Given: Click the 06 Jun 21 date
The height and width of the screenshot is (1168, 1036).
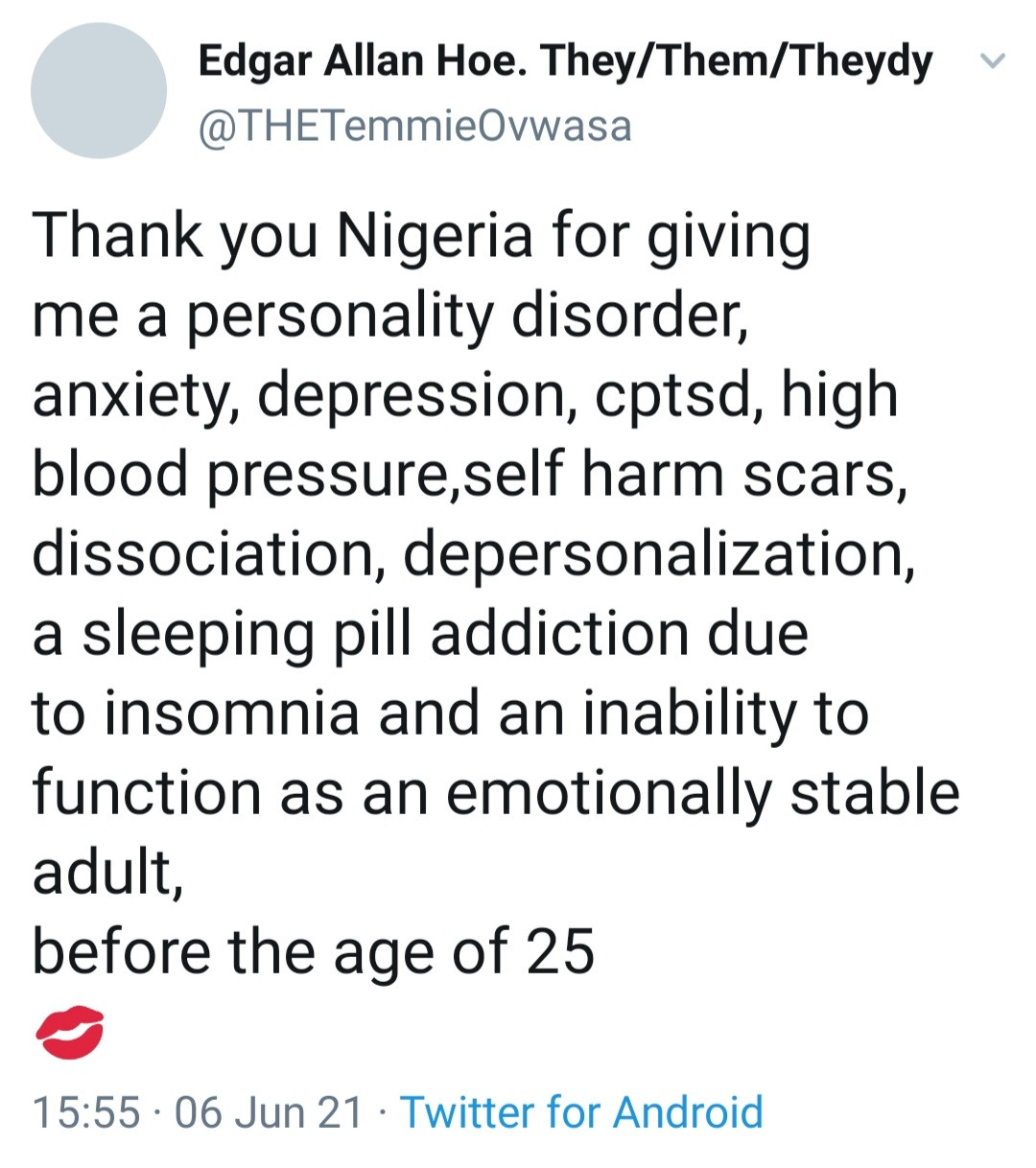Looking at the screenshot, I should coord(270,1112).
